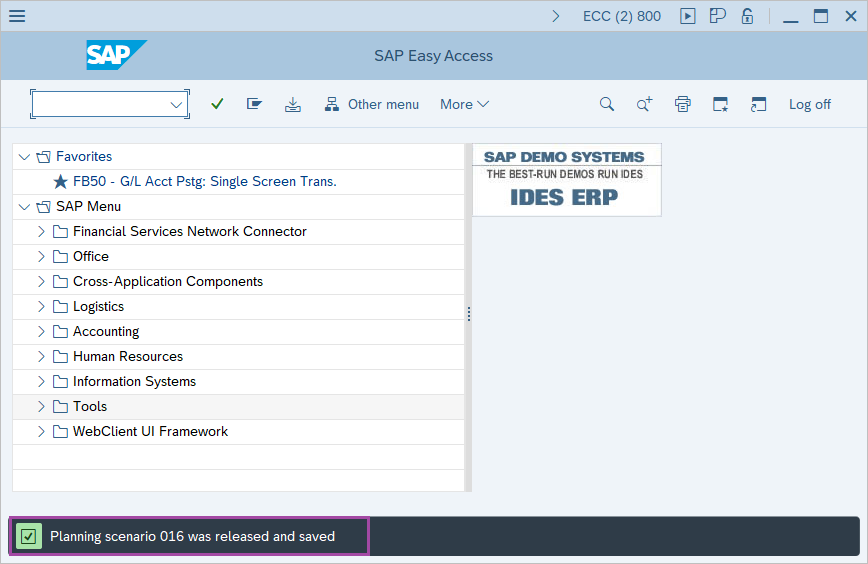Expand the Accounting folder node
Viewport: 868px width, 564px height.
(41, 332)
